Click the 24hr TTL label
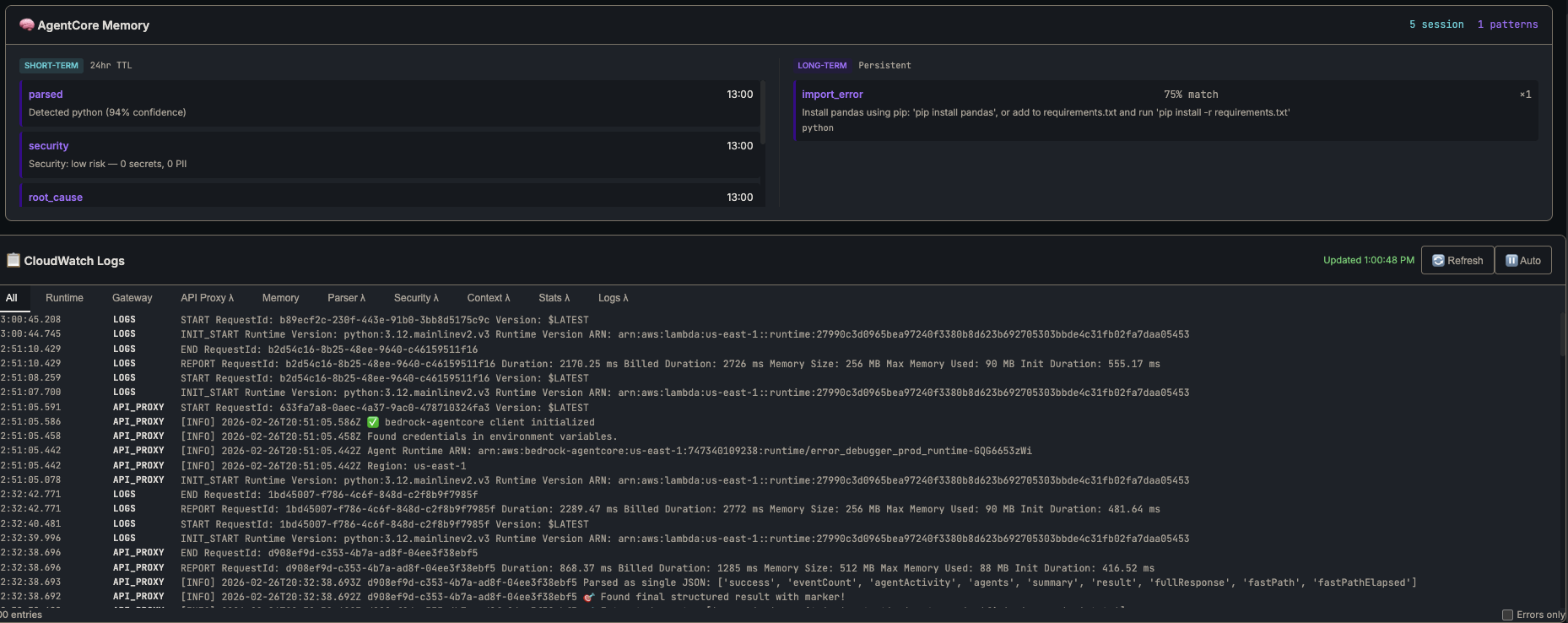The height and width of the screenshot is (623, 1568). (x=111, y=65)
